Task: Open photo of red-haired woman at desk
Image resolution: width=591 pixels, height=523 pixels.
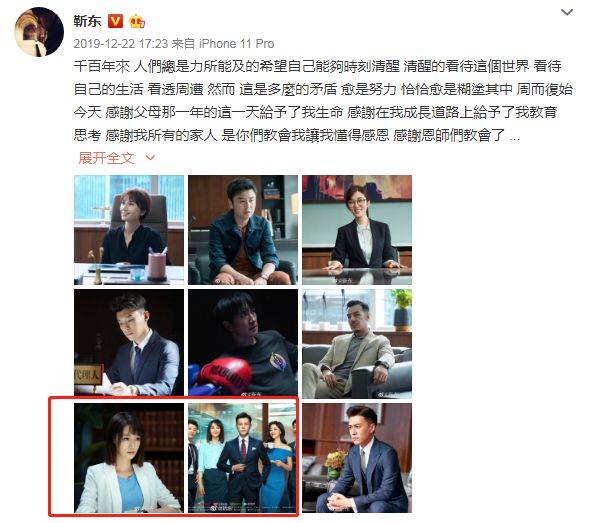Action: click(129, 230)
